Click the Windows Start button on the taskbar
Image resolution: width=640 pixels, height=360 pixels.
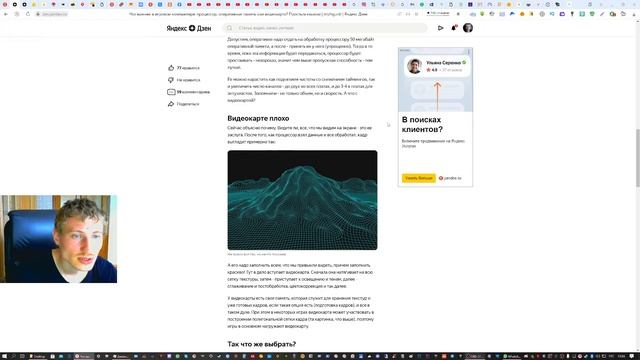[x=4, y=356]
